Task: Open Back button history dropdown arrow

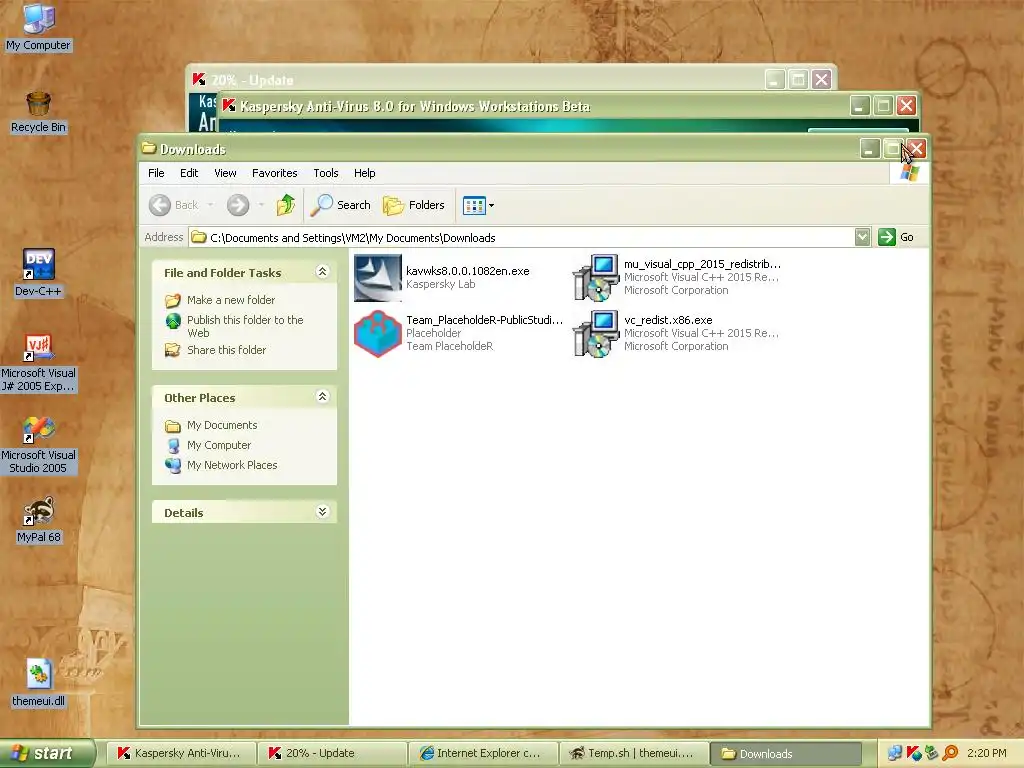Action: [x=210, y=205]
